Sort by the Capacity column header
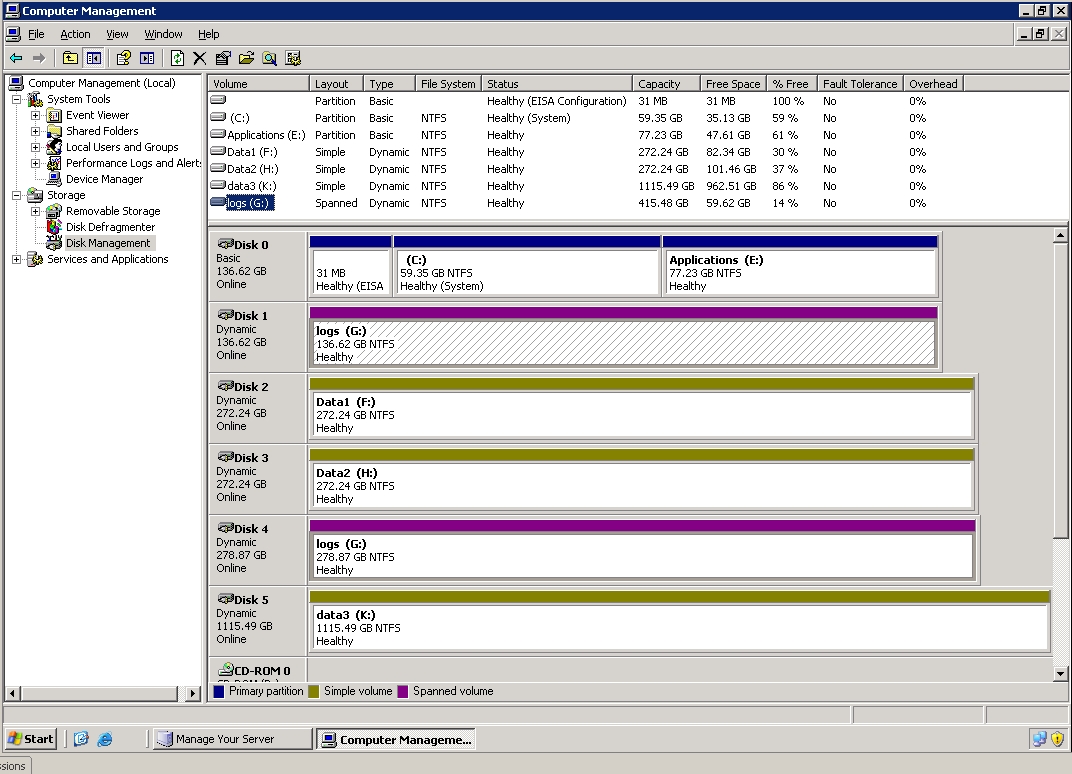This screenshot has height=774, width=1072. tap(667, 83)
